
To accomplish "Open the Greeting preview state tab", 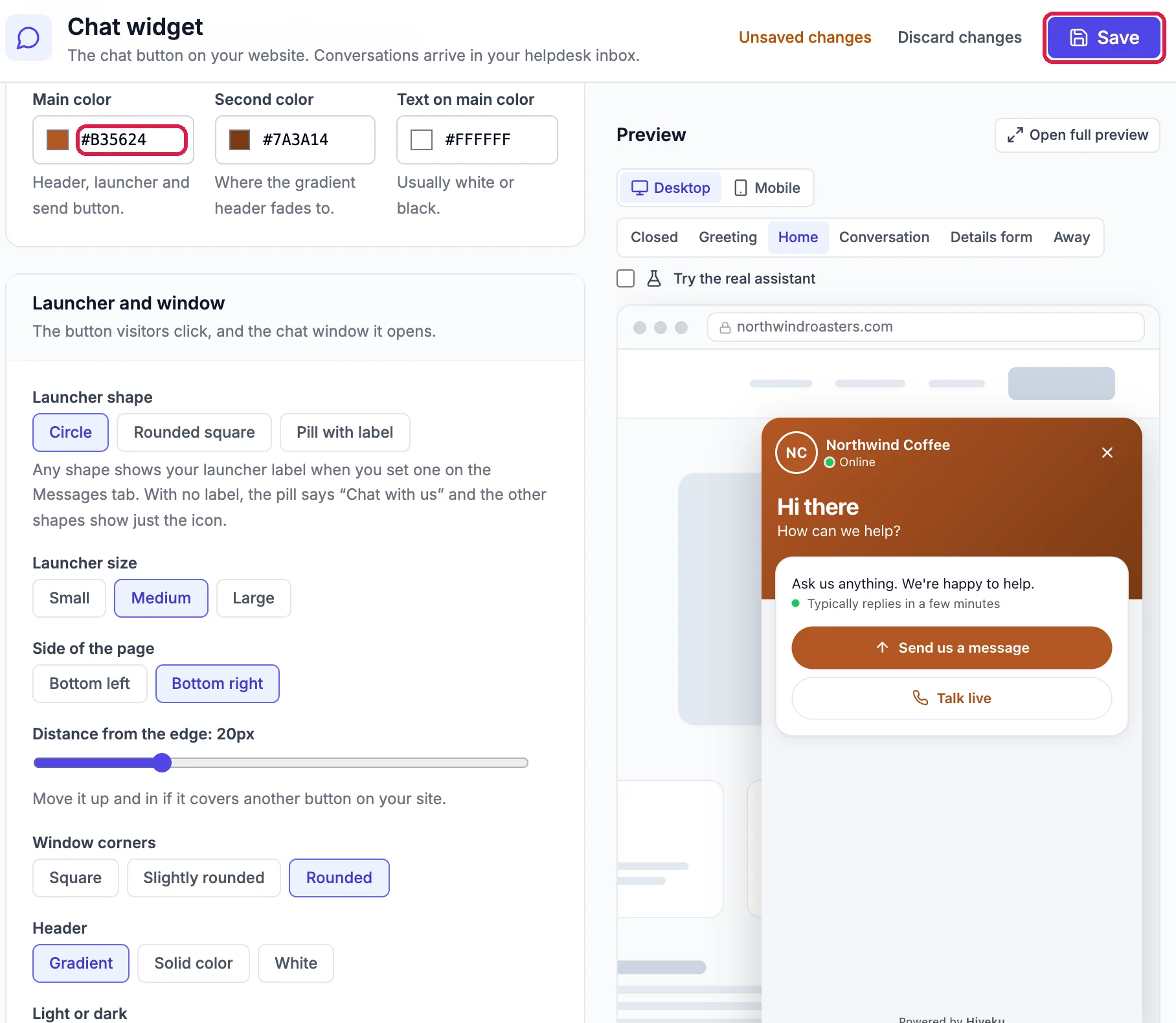I will point(728,238).
